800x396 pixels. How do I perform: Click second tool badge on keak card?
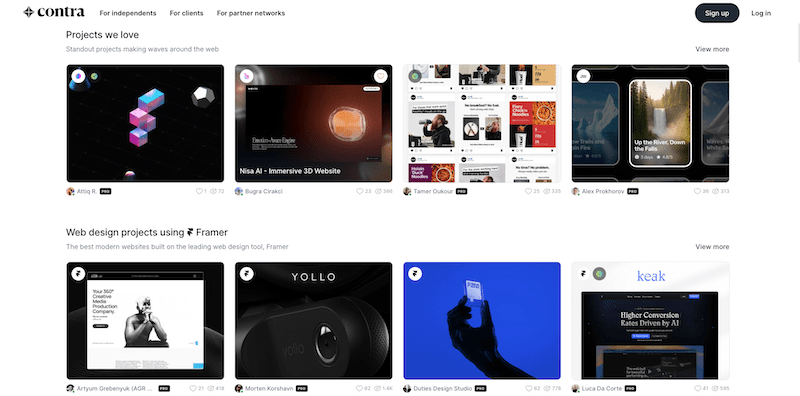(x=599, y=274)
